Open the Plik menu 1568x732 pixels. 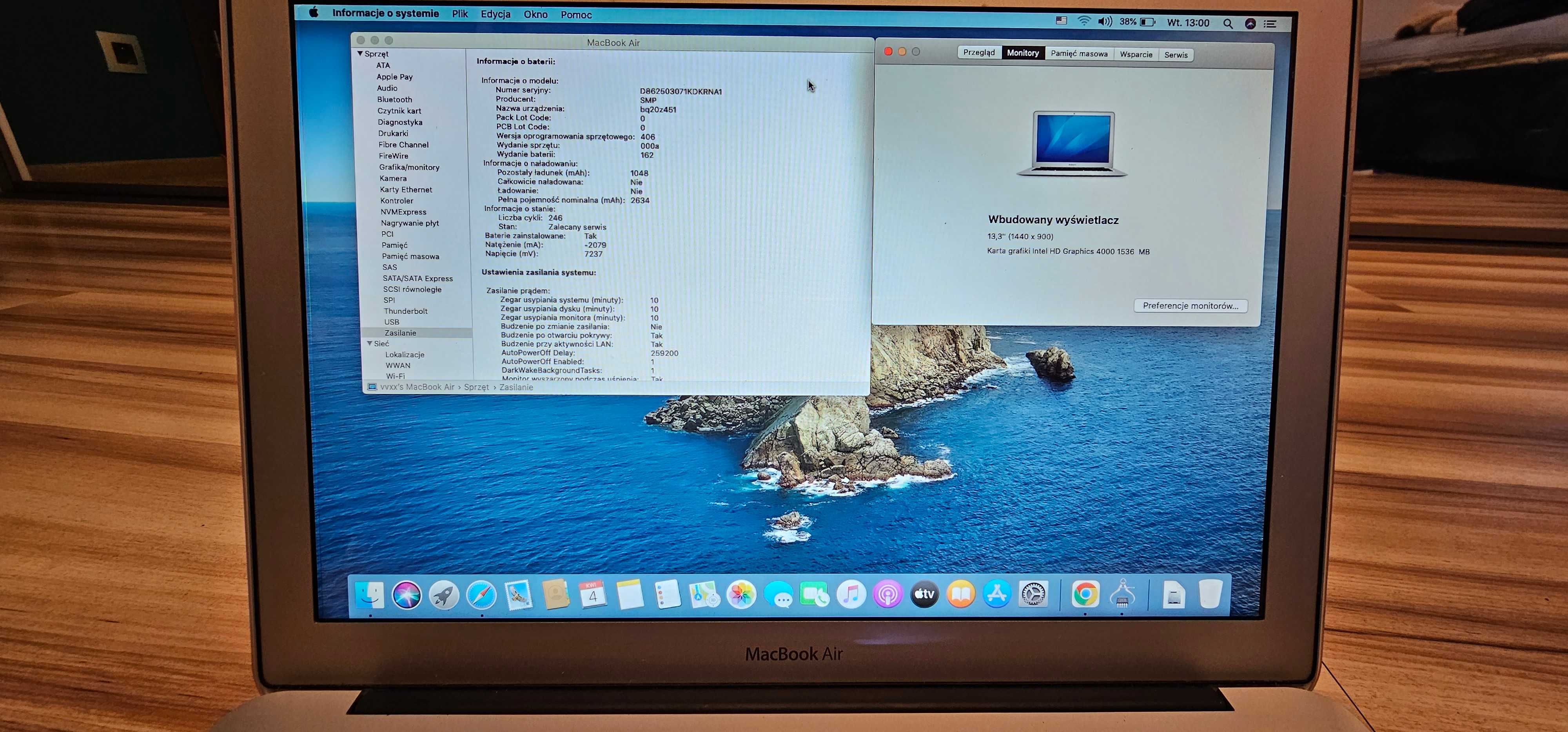coord(459,14)
